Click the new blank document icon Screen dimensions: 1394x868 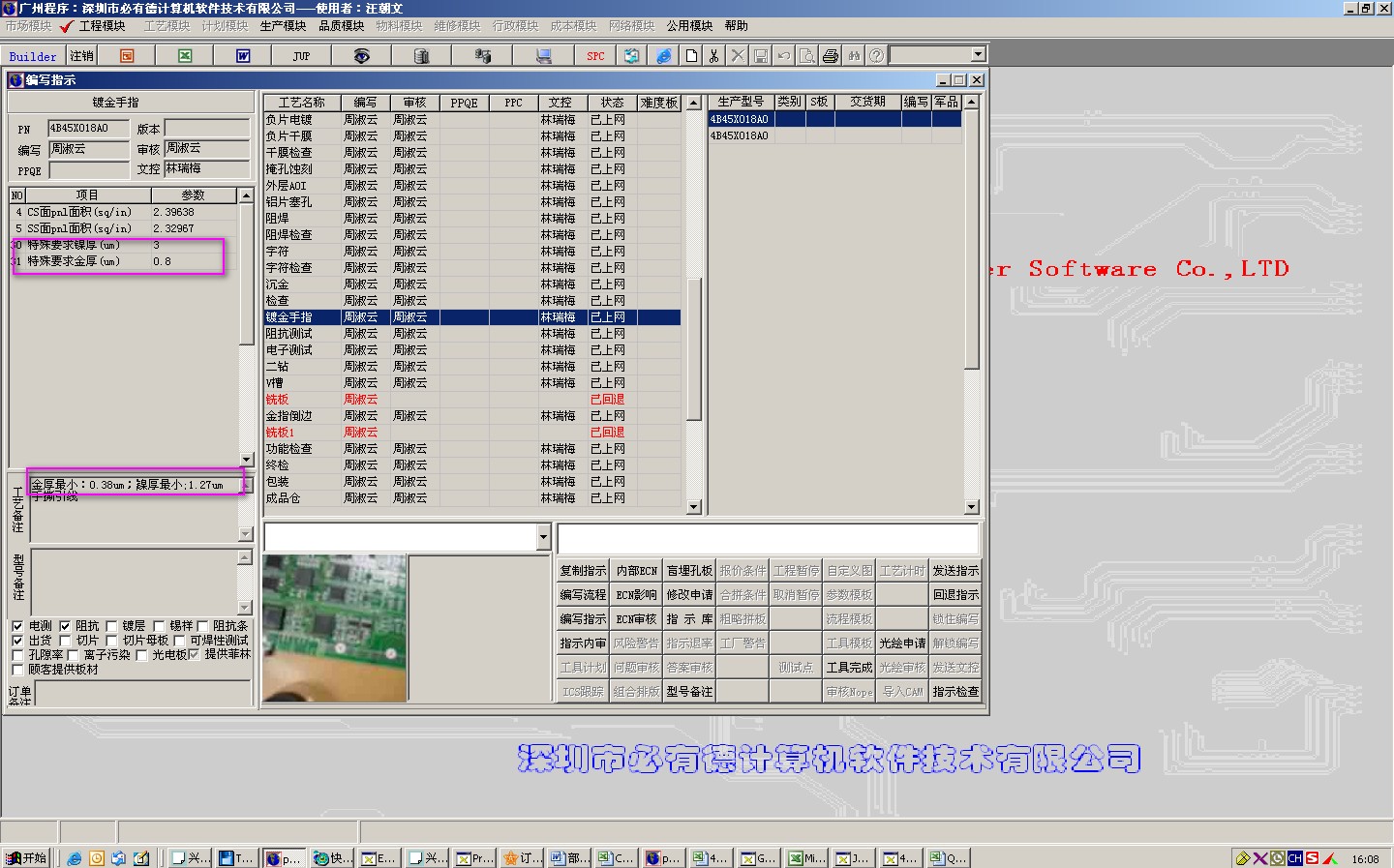tap(691, 56)
